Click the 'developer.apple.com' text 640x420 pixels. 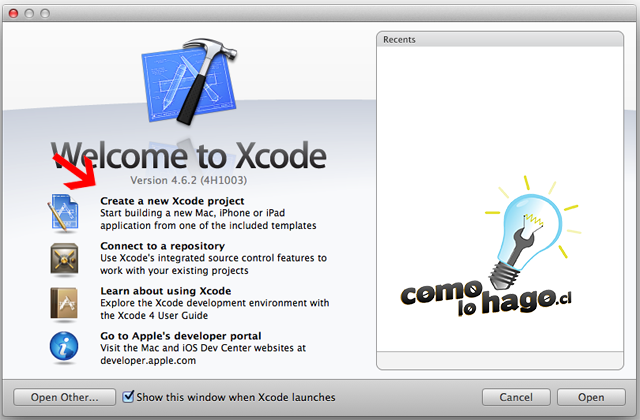[148, 360]
